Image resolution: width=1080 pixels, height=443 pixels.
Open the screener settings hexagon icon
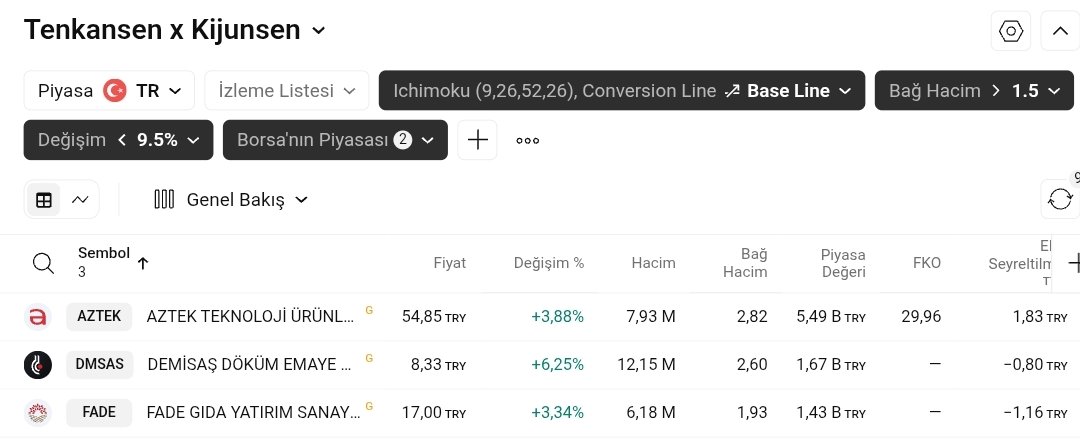point(1011,31)
